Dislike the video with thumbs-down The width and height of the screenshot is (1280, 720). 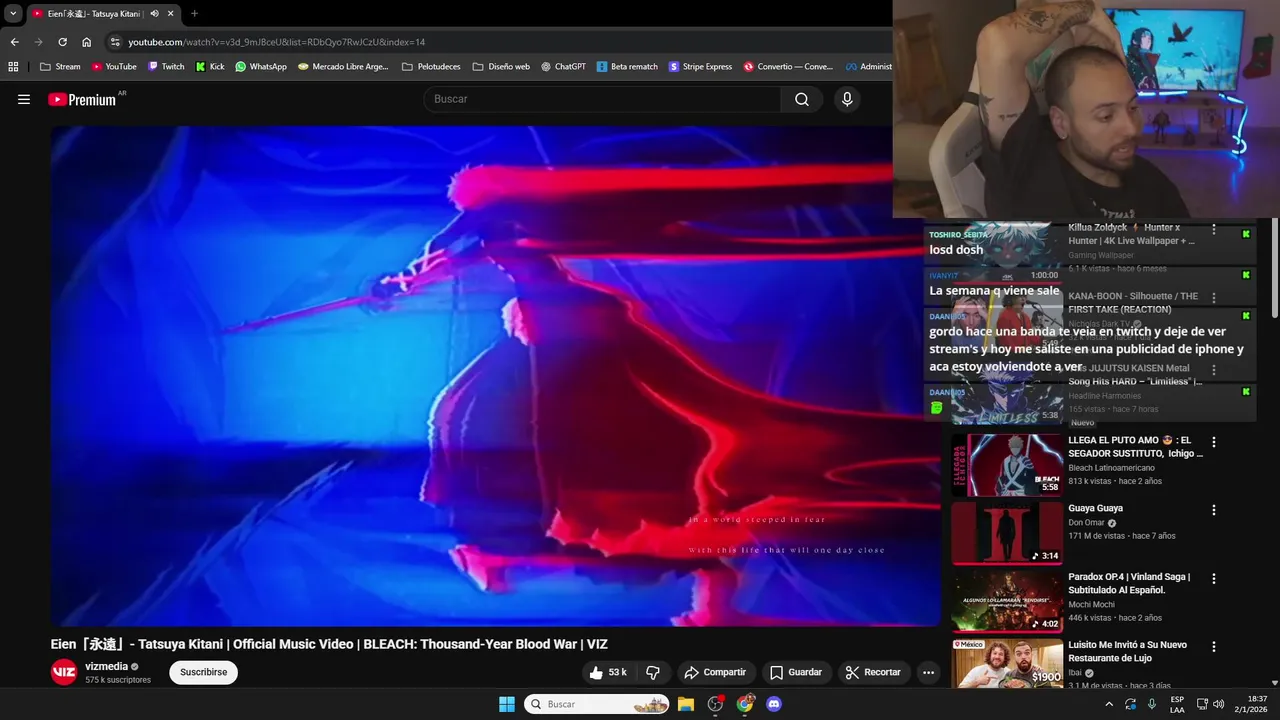653,672
